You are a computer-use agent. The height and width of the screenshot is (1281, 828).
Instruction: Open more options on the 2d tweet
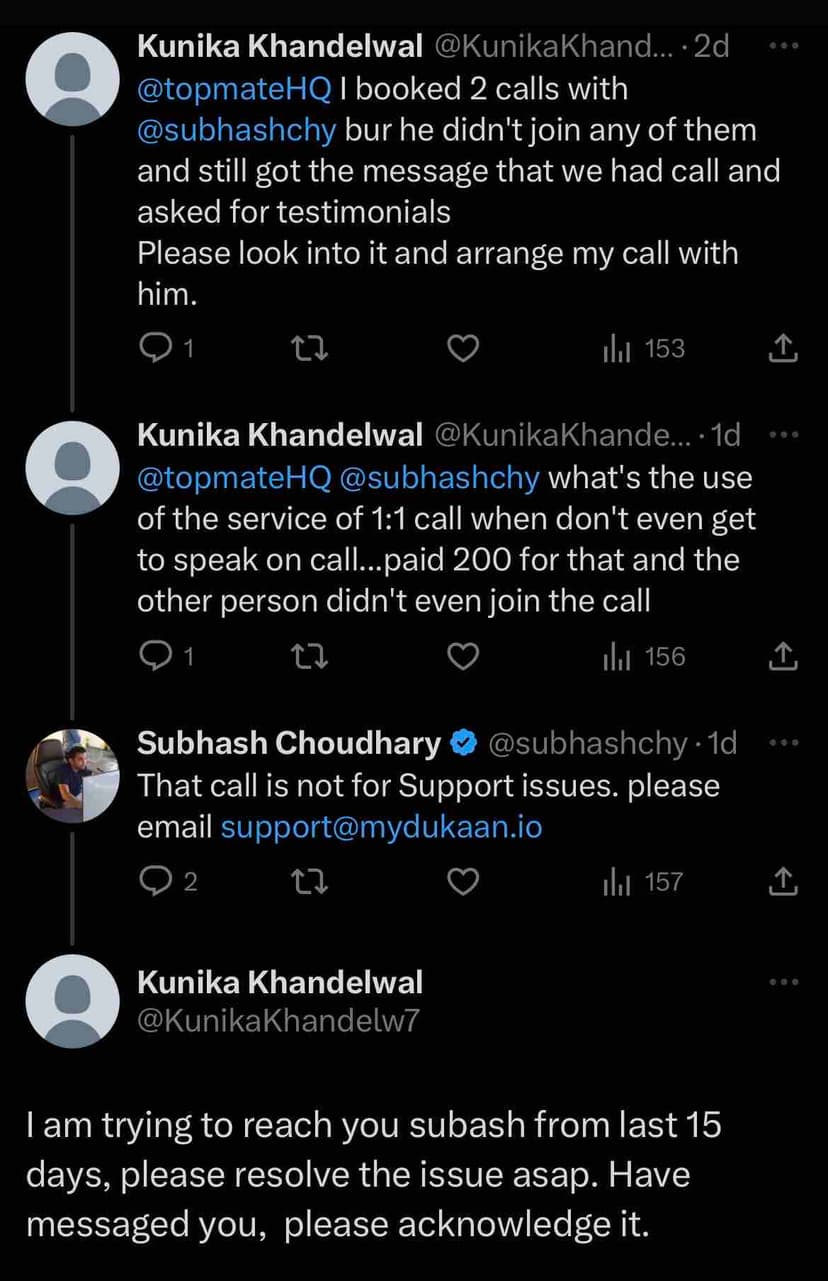coord(785,46)
